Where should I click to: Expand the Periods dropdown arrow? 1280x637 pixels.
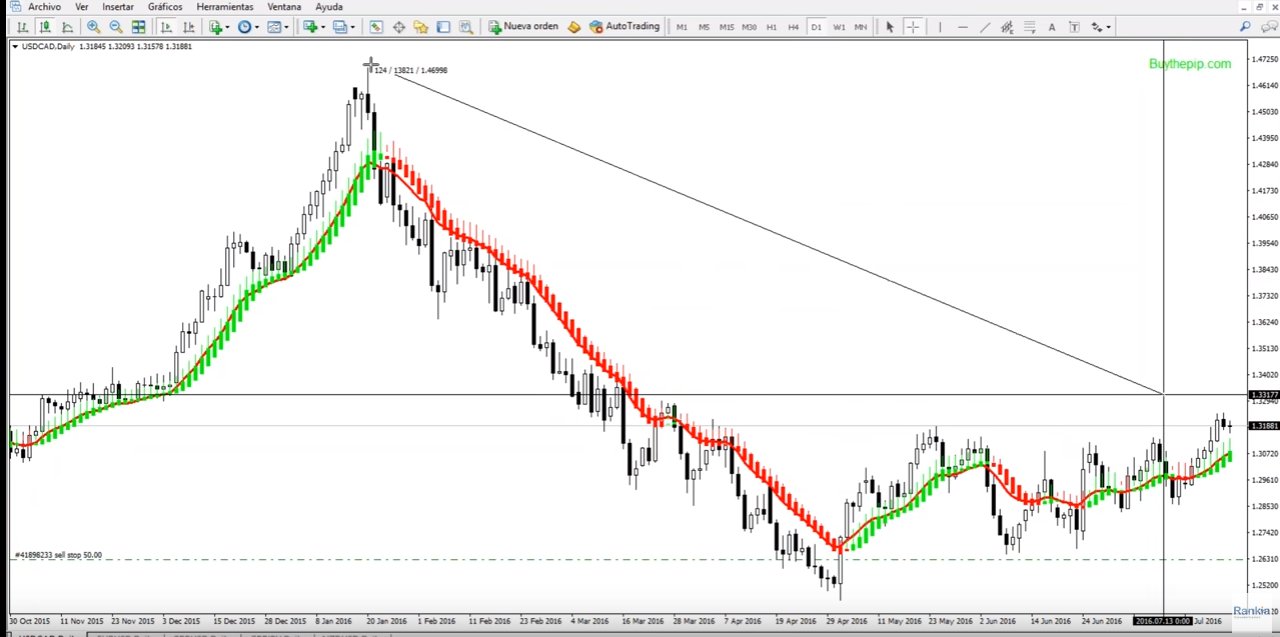tap(257, 27)
